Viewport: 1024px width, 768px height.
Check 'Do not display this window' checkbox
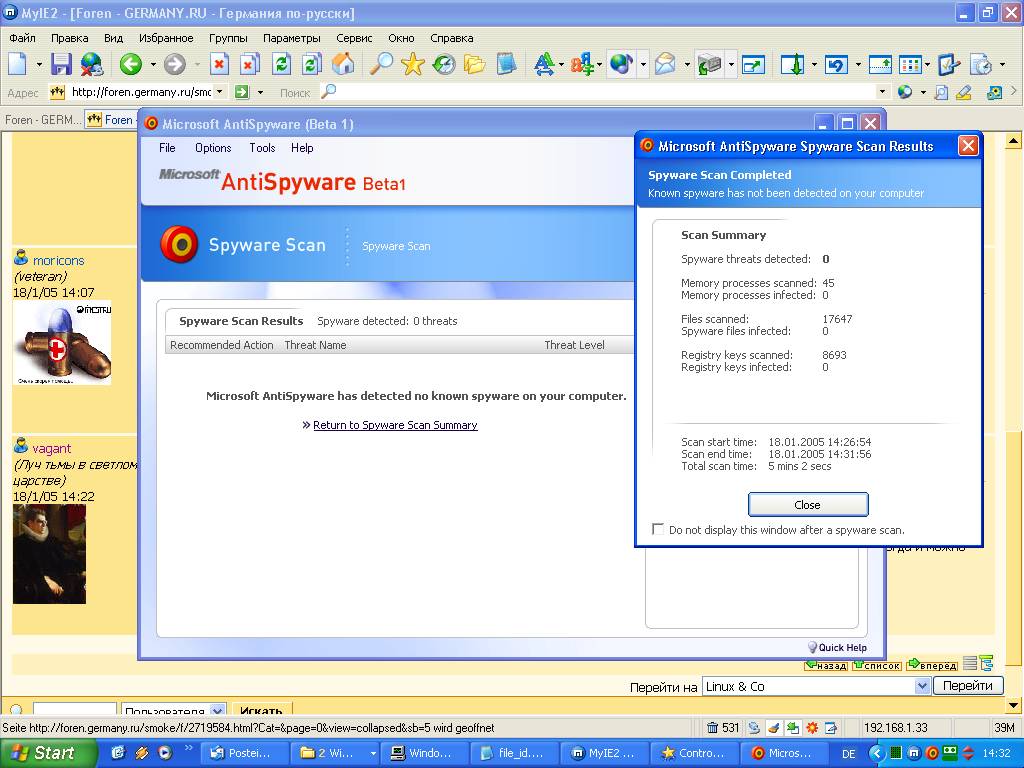(x=658, y=530)
